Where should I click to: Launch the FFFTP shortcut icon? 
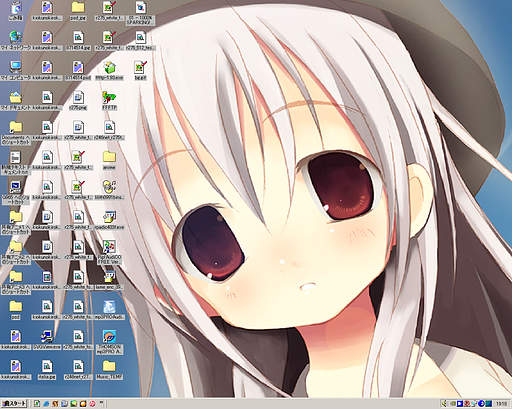(x=109, y=100)
